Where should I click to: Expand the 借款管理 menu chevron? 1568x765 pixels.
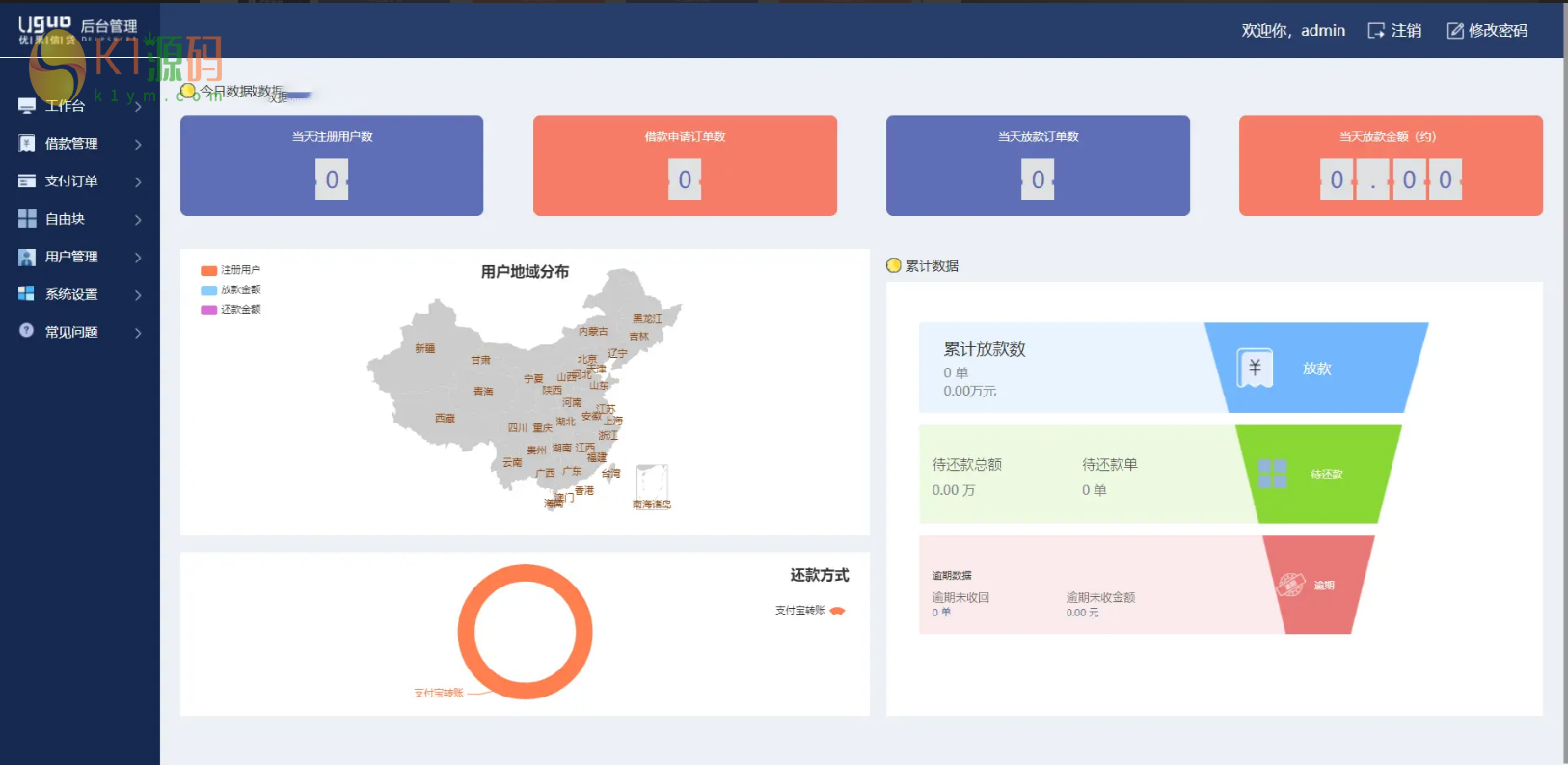point(138,145)
